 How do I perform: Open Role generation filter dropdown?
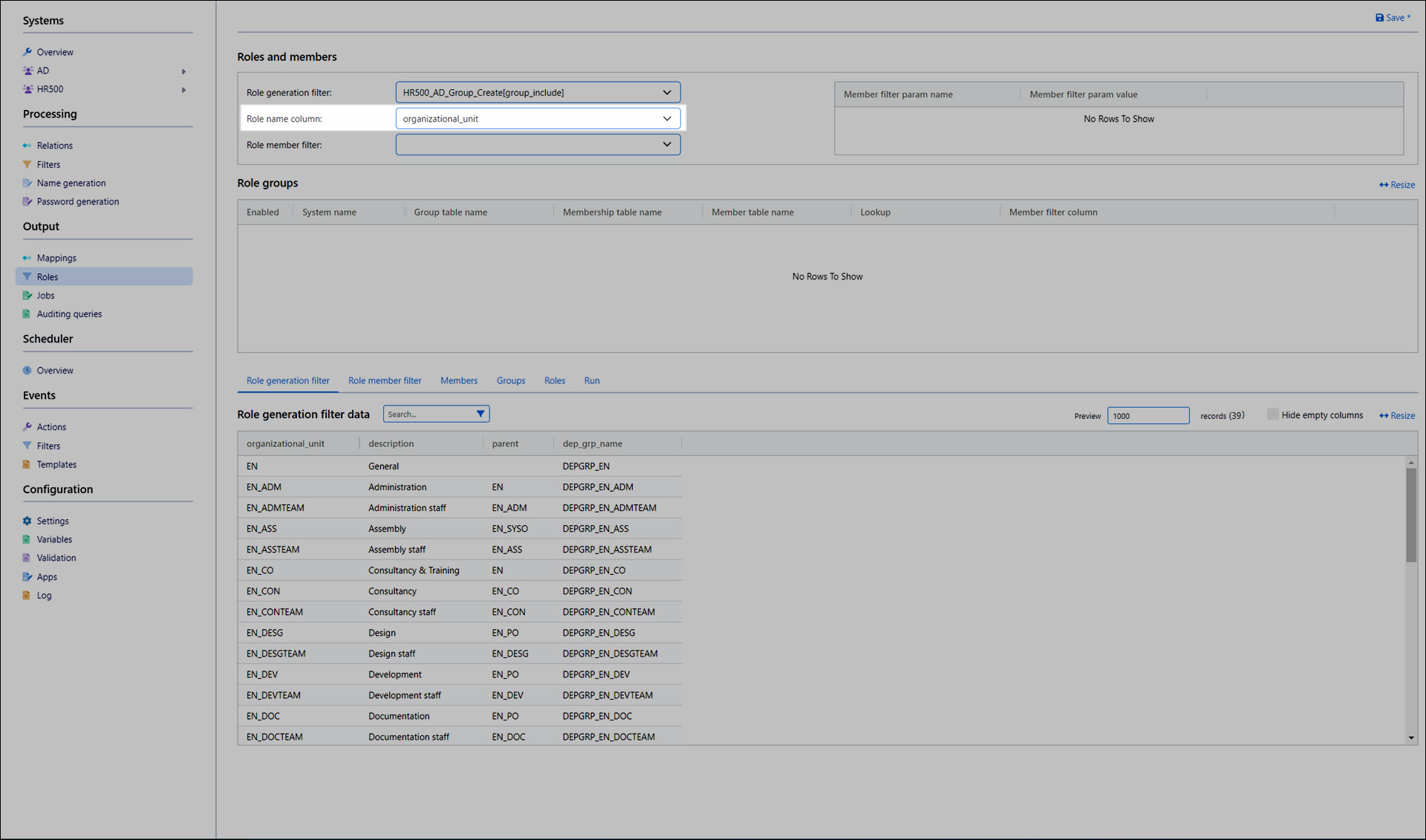pyautogui.click(x=666, y=92)
